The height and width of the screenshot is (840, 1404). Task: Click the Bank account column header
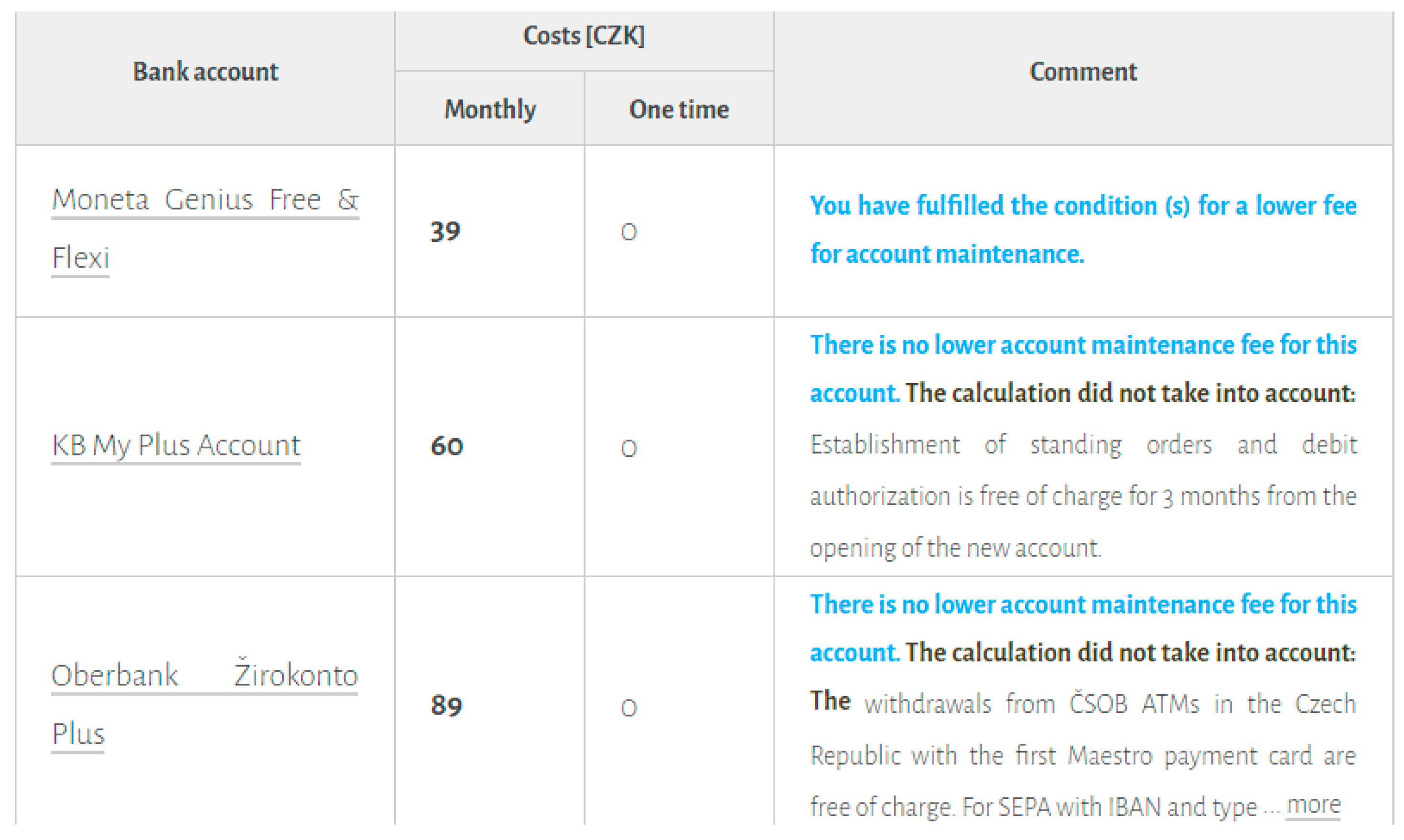coord(205,72)
